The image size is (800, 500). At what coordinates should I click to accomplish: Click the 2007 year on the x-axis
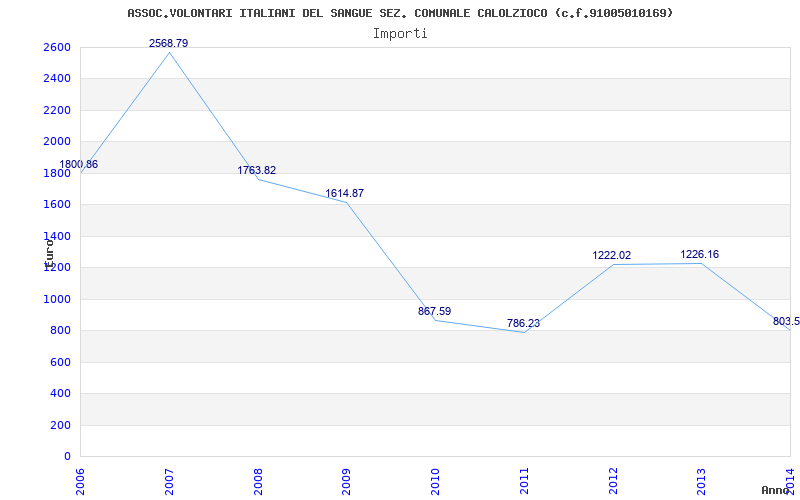click(x=169, y=479)
